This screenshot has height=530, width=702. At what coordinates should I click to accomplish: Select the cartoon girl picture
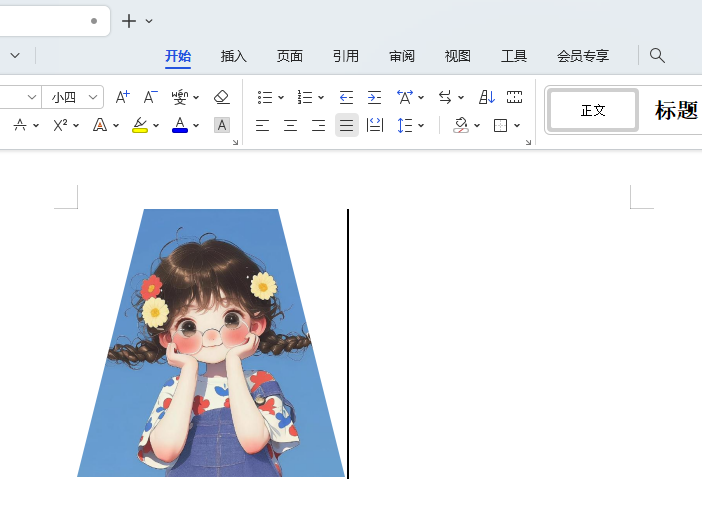(x=211, y=343)
